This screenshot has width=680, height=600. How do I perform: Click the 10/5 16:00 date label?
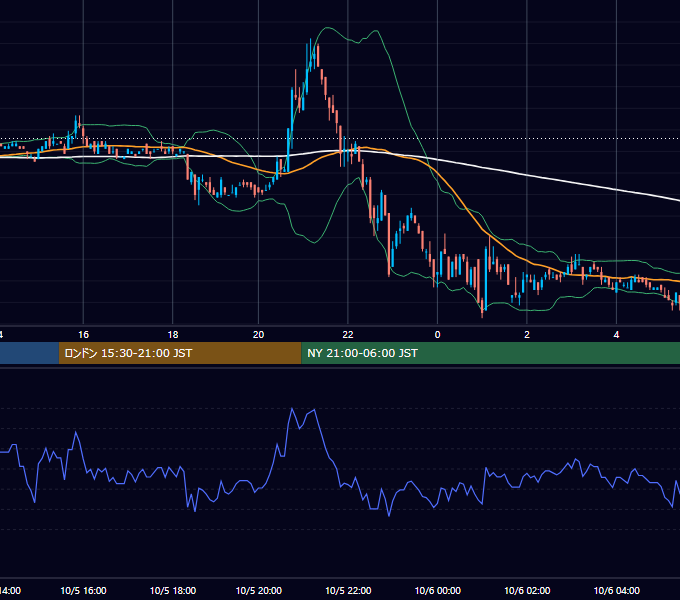tap(83, 590)
